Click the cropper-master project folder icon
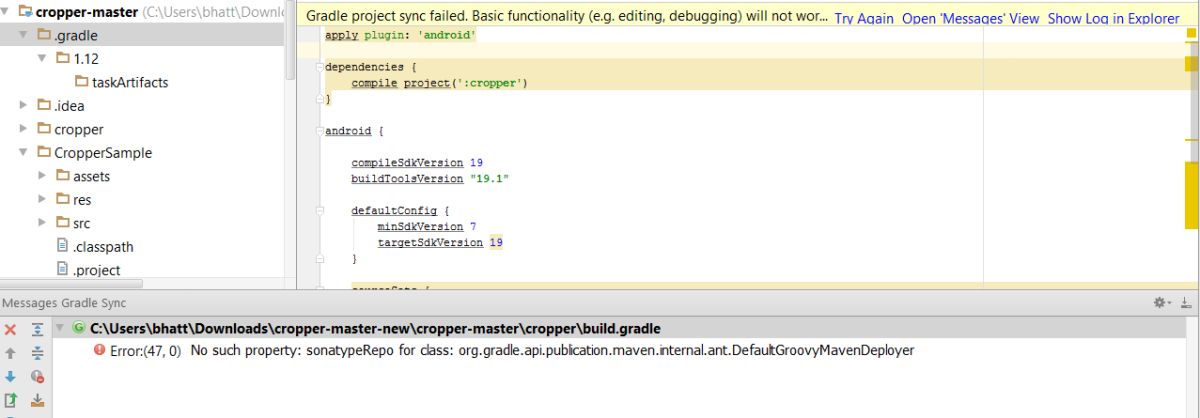 click(x=26, y=12)
